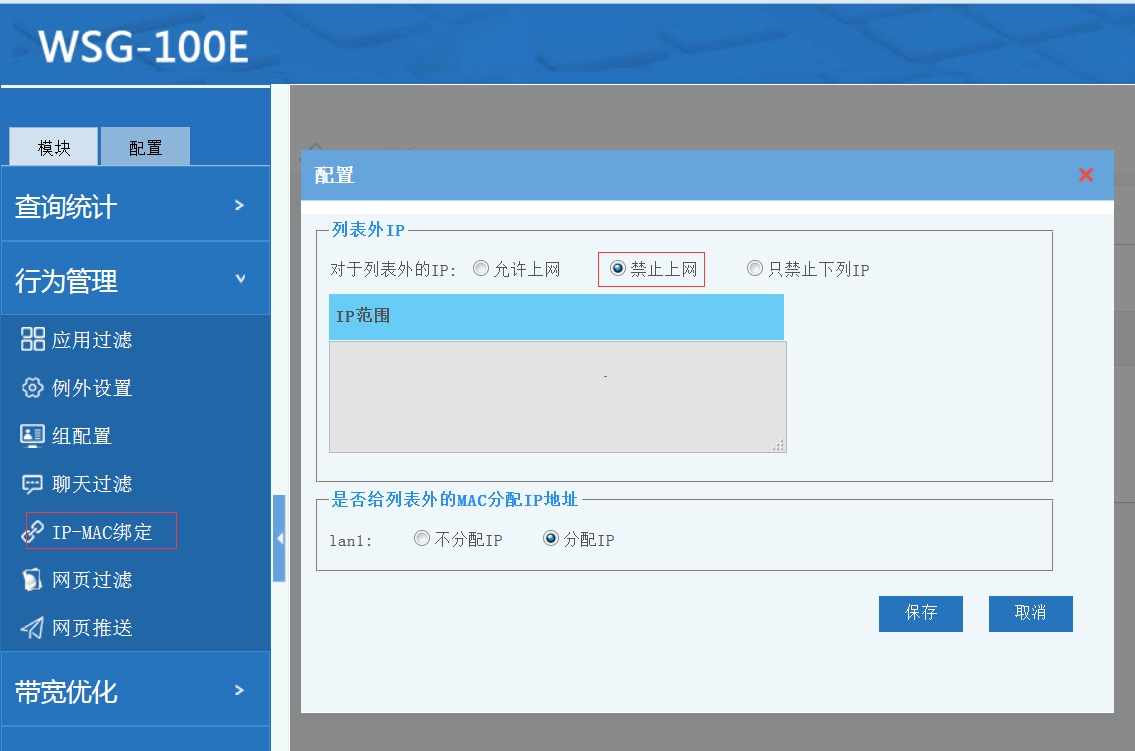This screenshot has height=751, width=1135.
Task: Collapse the 行为管理 menu section
Action: [135, 280]
